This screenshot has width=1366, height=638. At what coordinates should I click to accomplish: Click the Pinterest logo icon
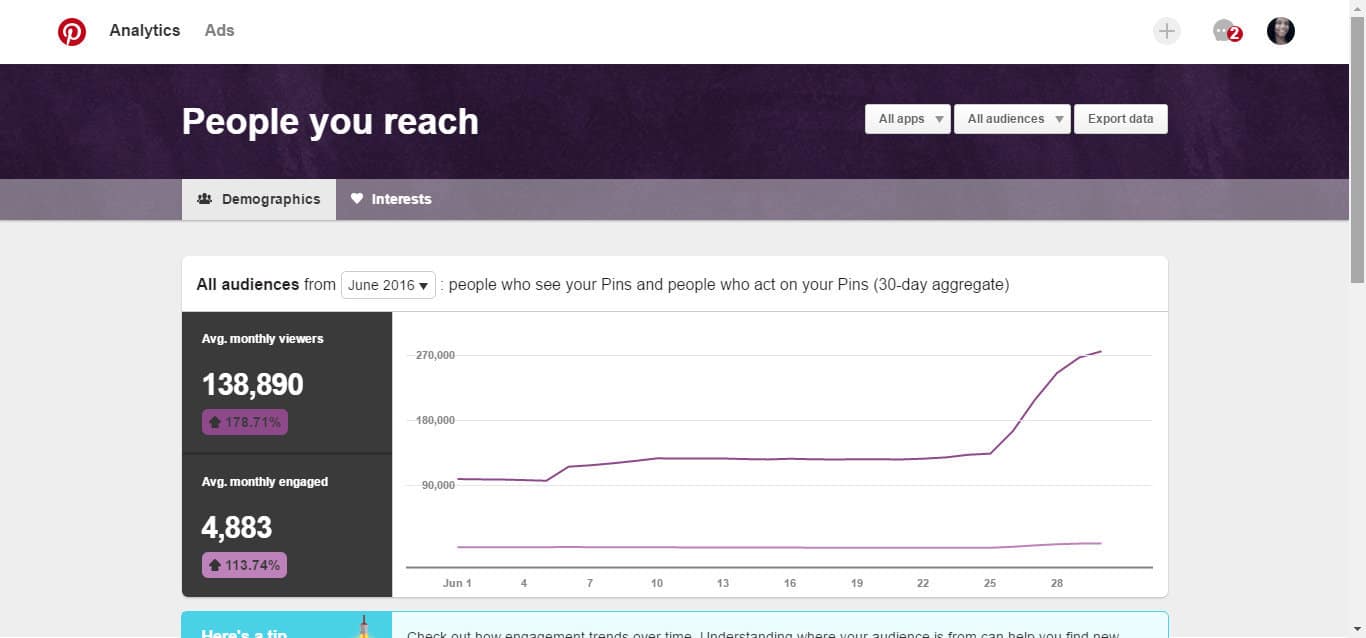(x=72, y=32)
